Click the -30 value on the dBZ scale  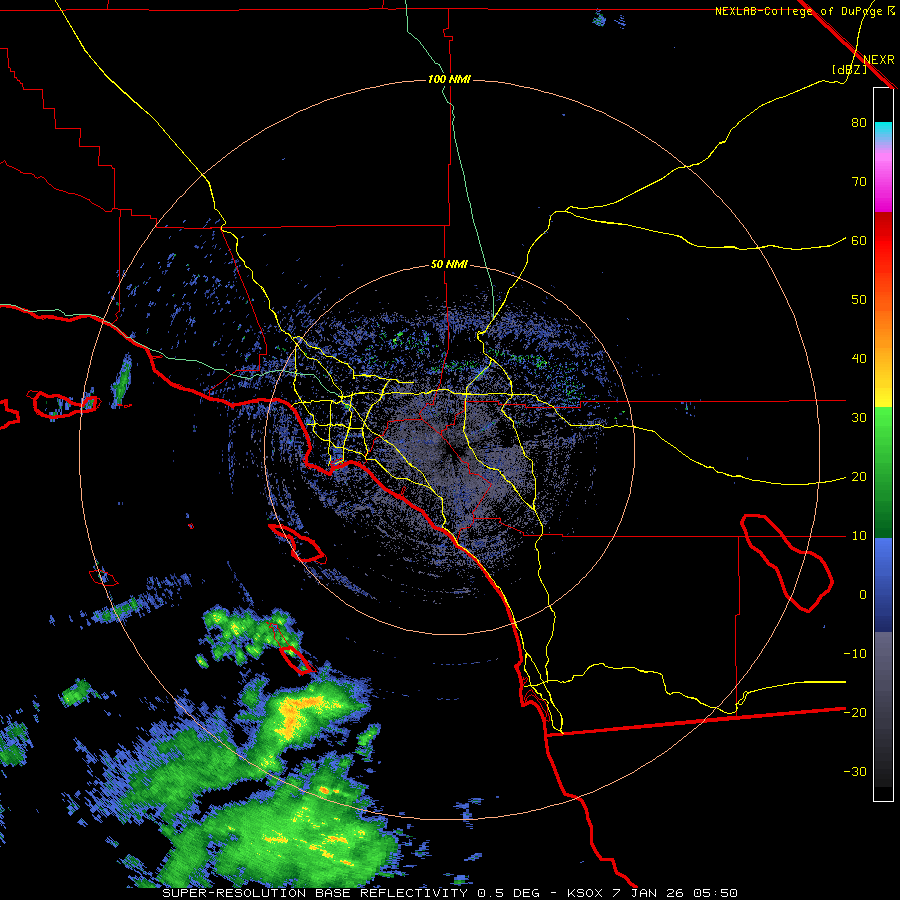(x=855, y=772)
